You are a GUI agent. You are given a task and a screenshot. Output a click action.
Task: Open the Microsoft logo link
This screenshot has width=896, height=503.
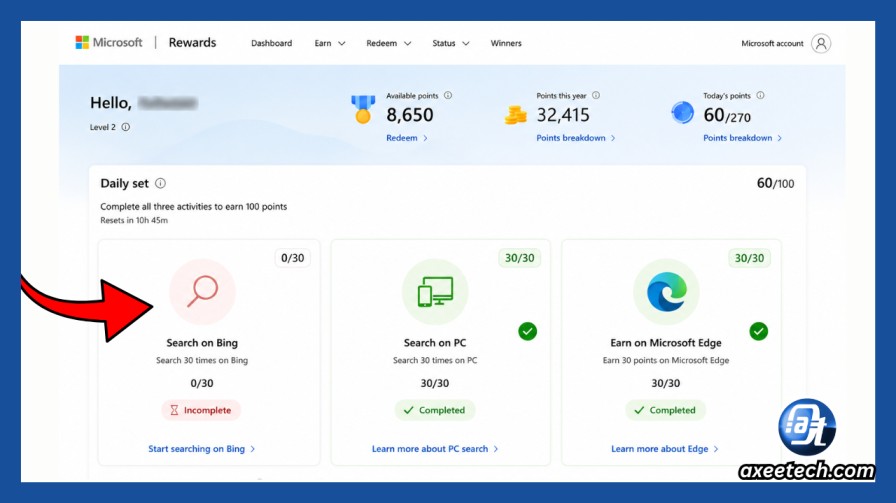[109, 42]
